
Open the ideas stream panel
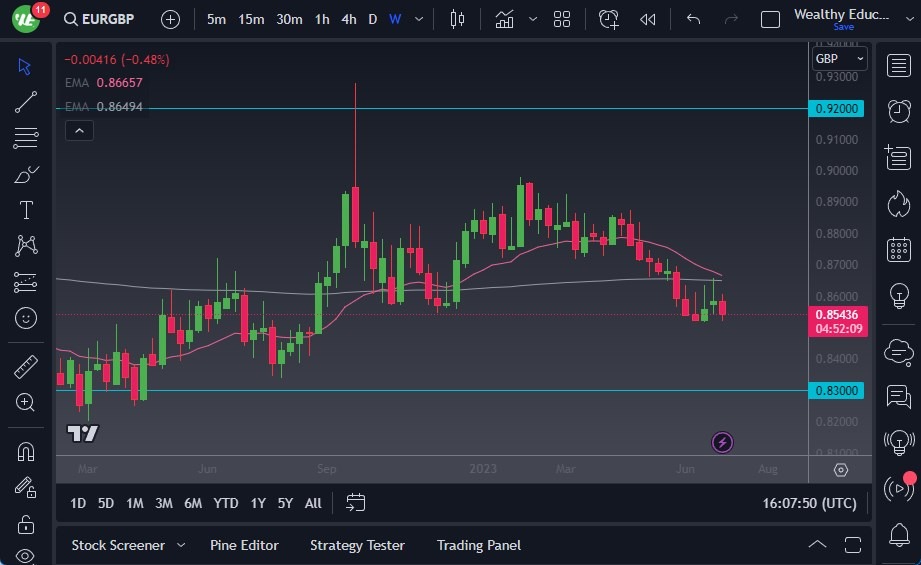click(x=899, y=442)
